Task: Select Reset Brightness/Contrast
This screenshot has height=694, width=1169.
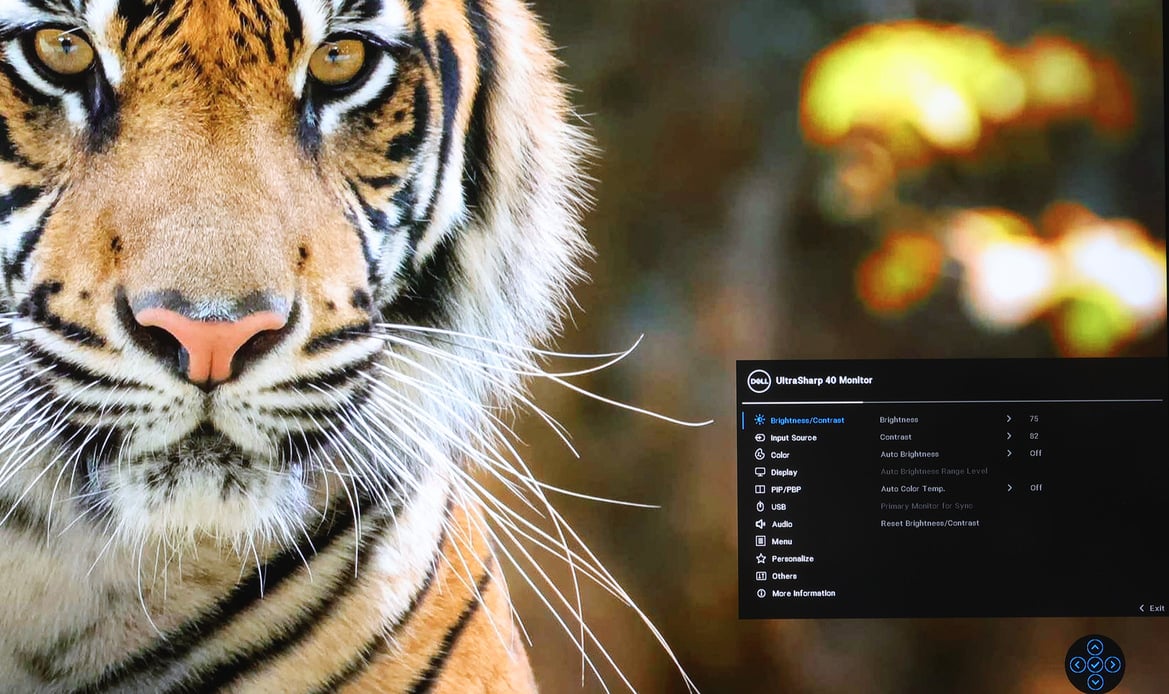Action: (x=930, y=523)
